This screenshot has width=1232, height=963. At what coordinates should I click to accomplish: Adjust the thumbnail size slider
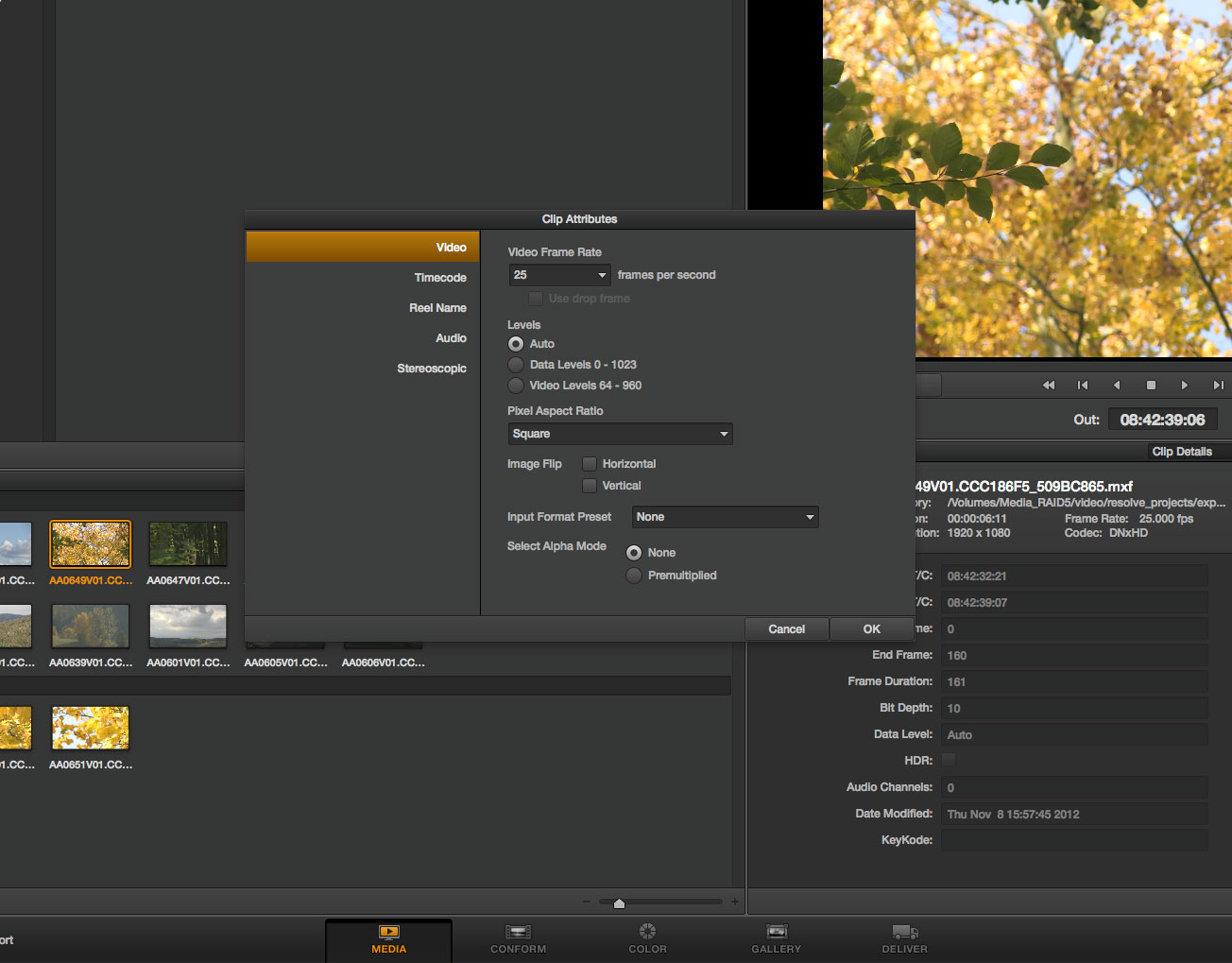[x=619, y=903]
